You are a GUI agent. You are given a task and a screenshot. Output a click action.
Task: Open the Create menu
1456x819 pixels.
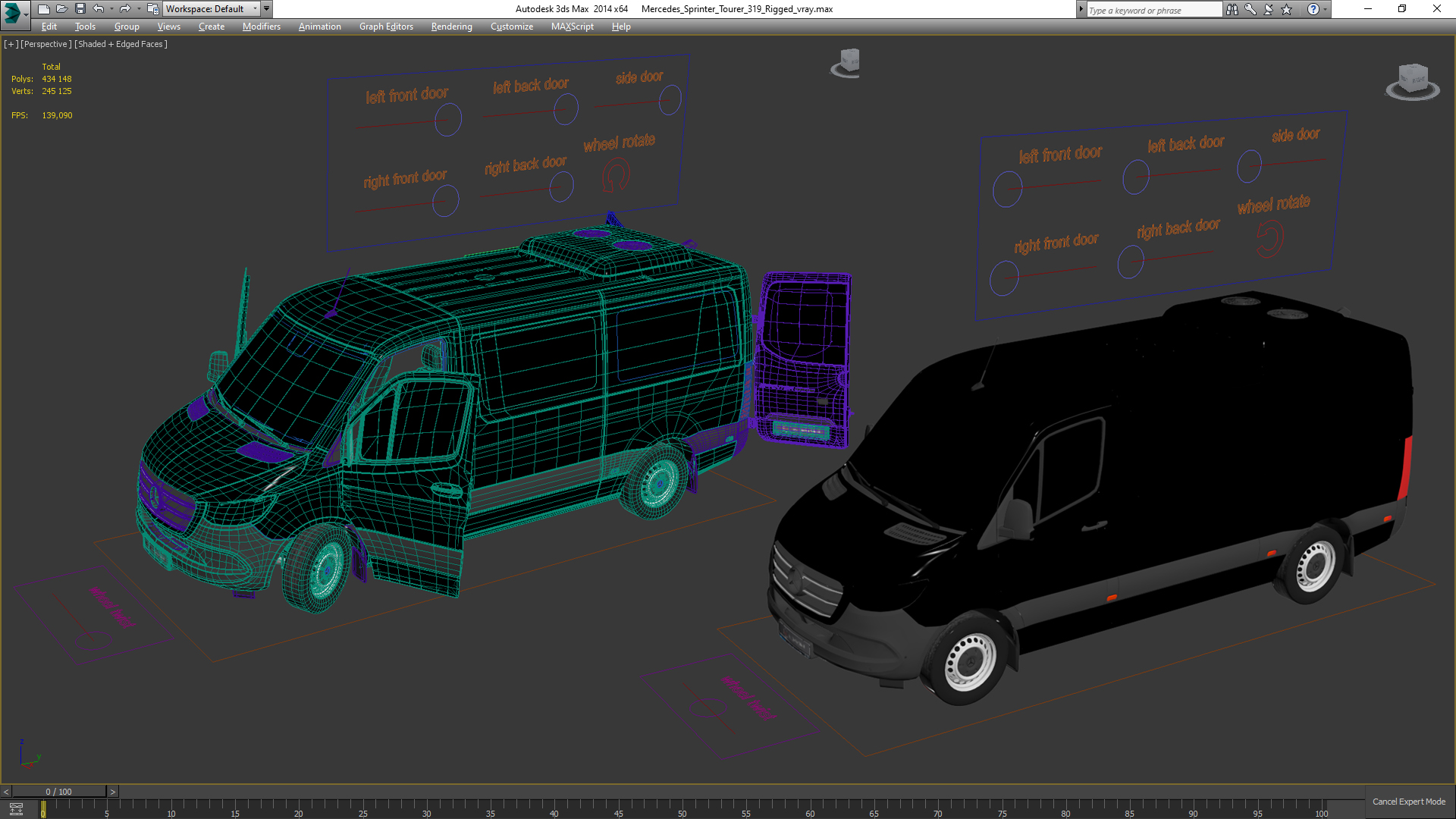pos(212,27)
